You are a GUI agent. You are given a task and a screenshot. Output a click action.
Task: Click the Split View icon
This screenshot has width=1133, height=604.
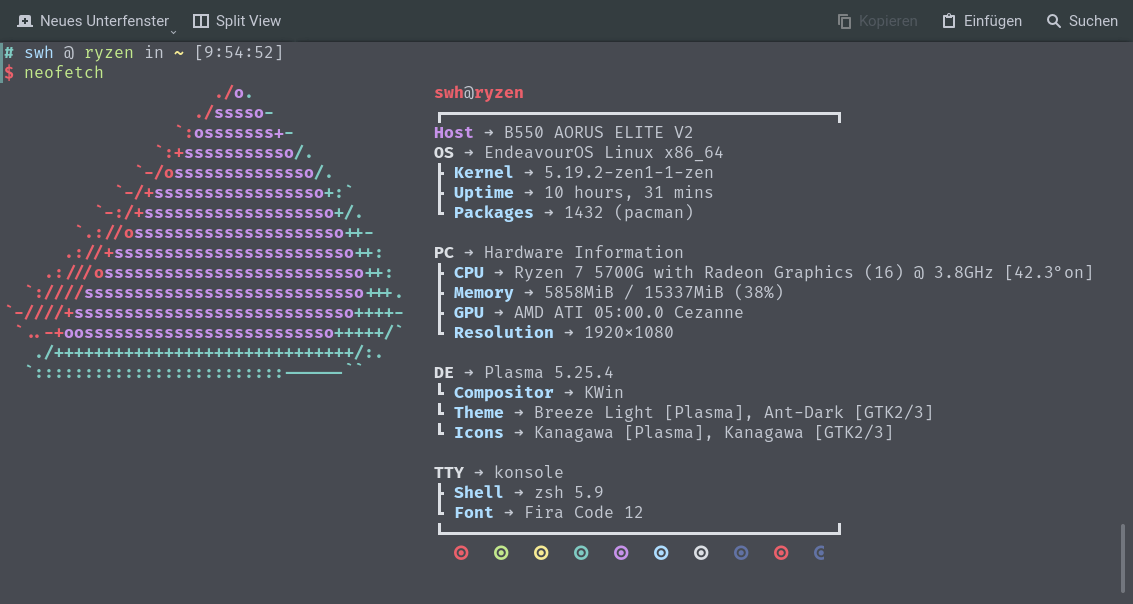[x=201, y=21]
